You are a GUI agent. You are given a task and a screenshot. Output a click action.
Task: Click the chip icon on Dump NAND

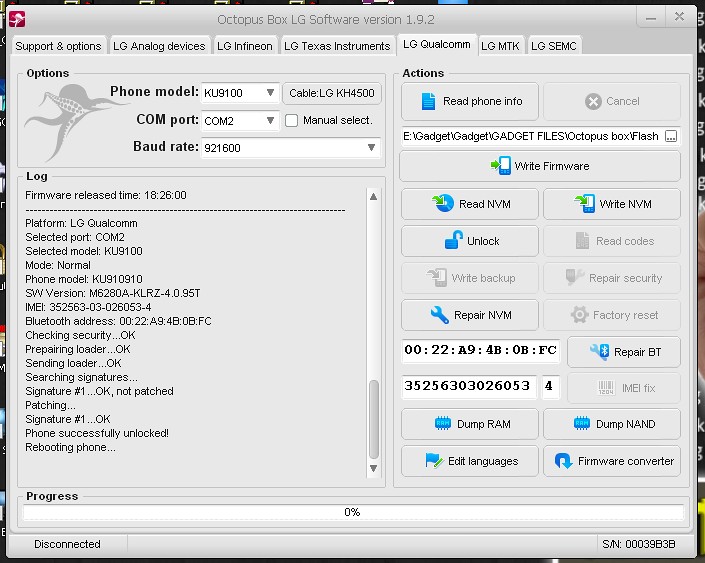click(x=582, y=424)
